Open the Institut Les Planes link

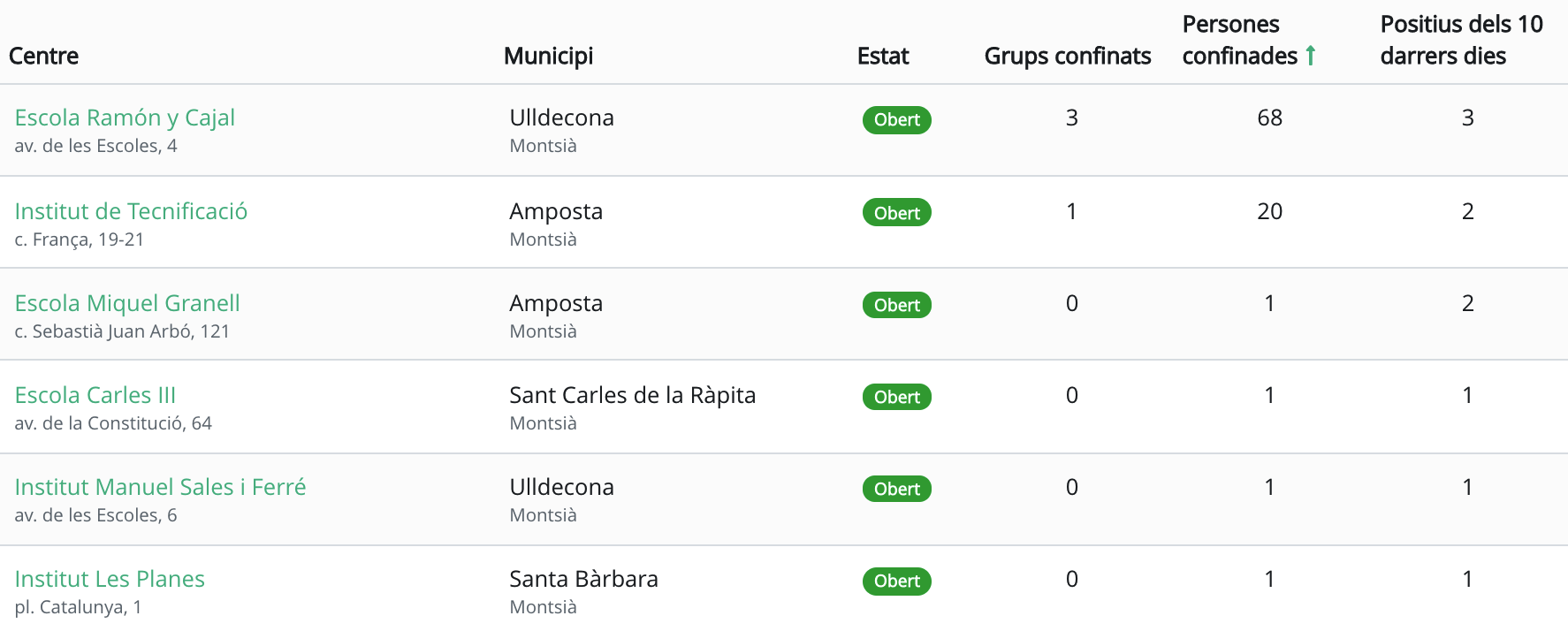tap(110, 579)
